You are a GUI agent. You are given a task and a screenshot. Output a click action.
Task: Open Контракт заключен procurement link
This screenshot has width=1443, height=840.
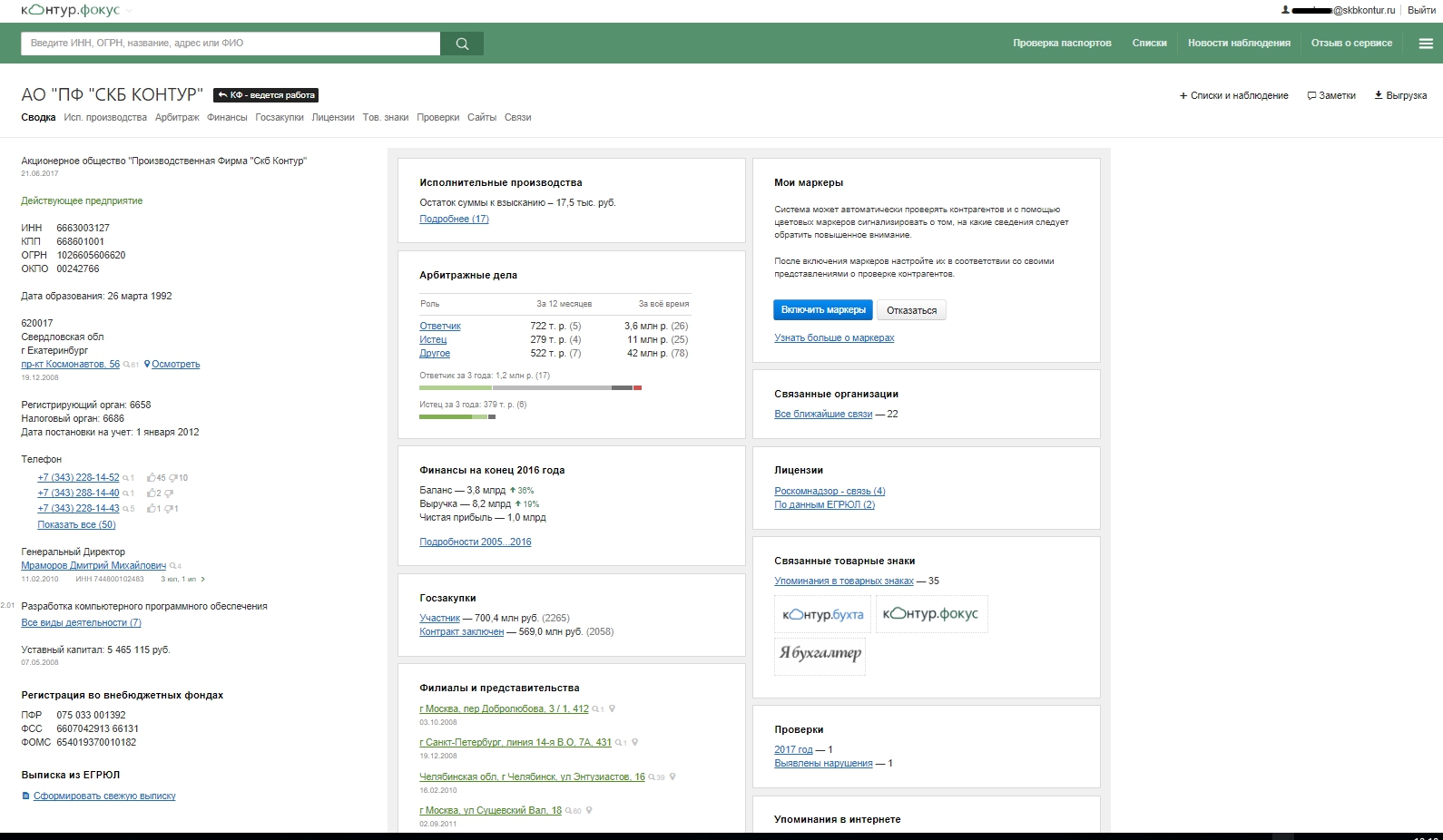(461, 631)
